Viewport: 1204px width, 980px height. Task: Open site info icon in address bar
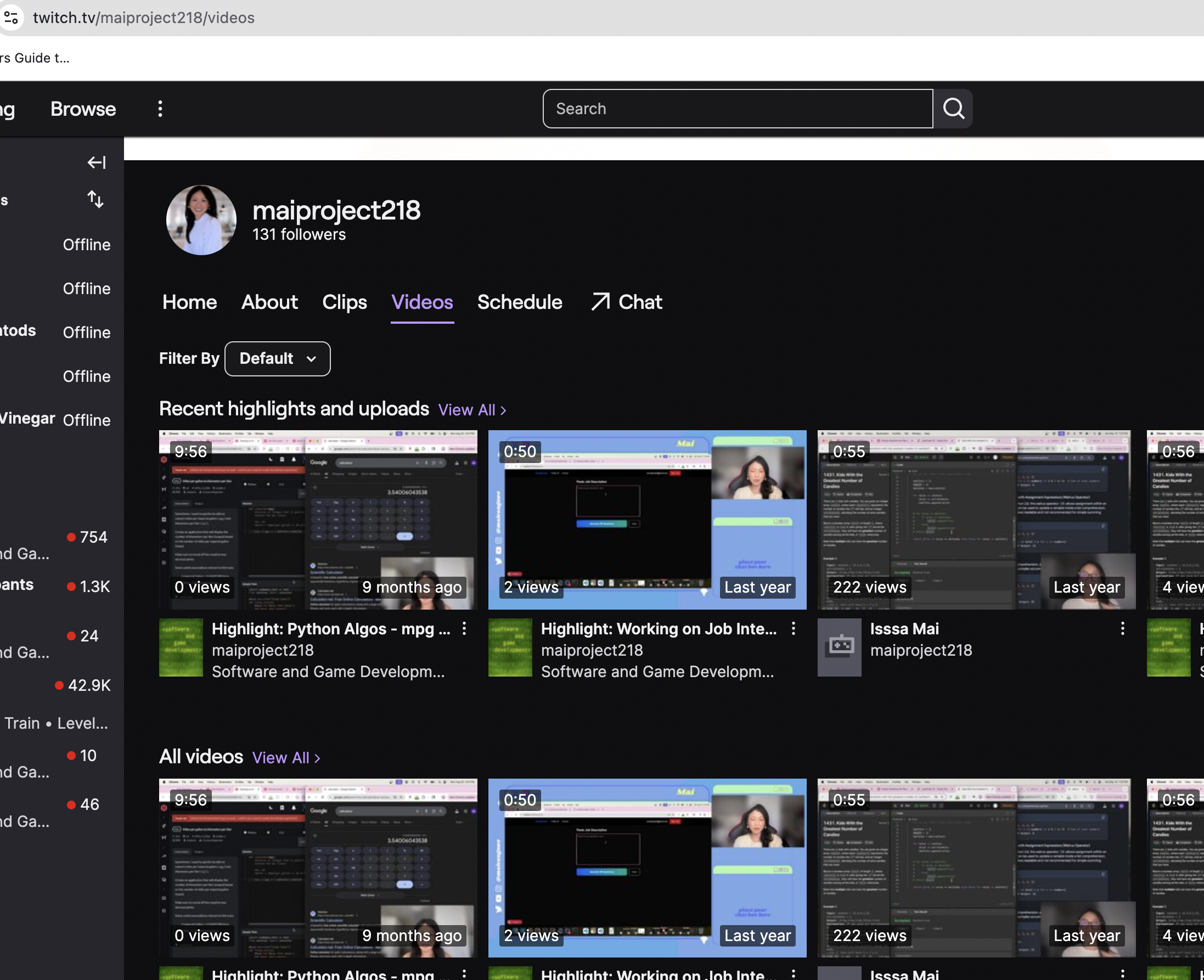pos(12,18)
